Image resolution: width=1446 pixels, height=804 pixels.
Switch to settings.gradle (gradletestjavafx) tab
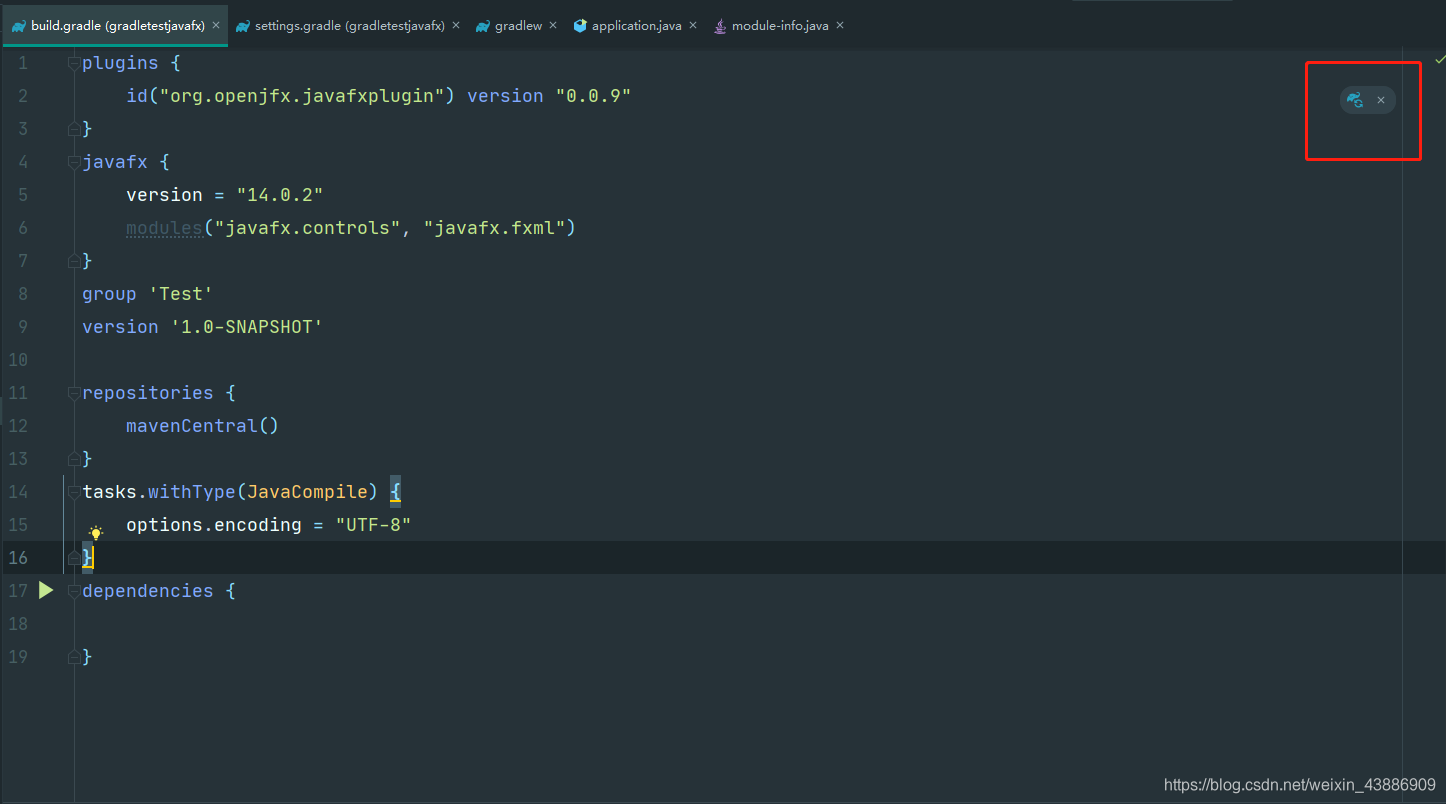click(x=349, y=26)
